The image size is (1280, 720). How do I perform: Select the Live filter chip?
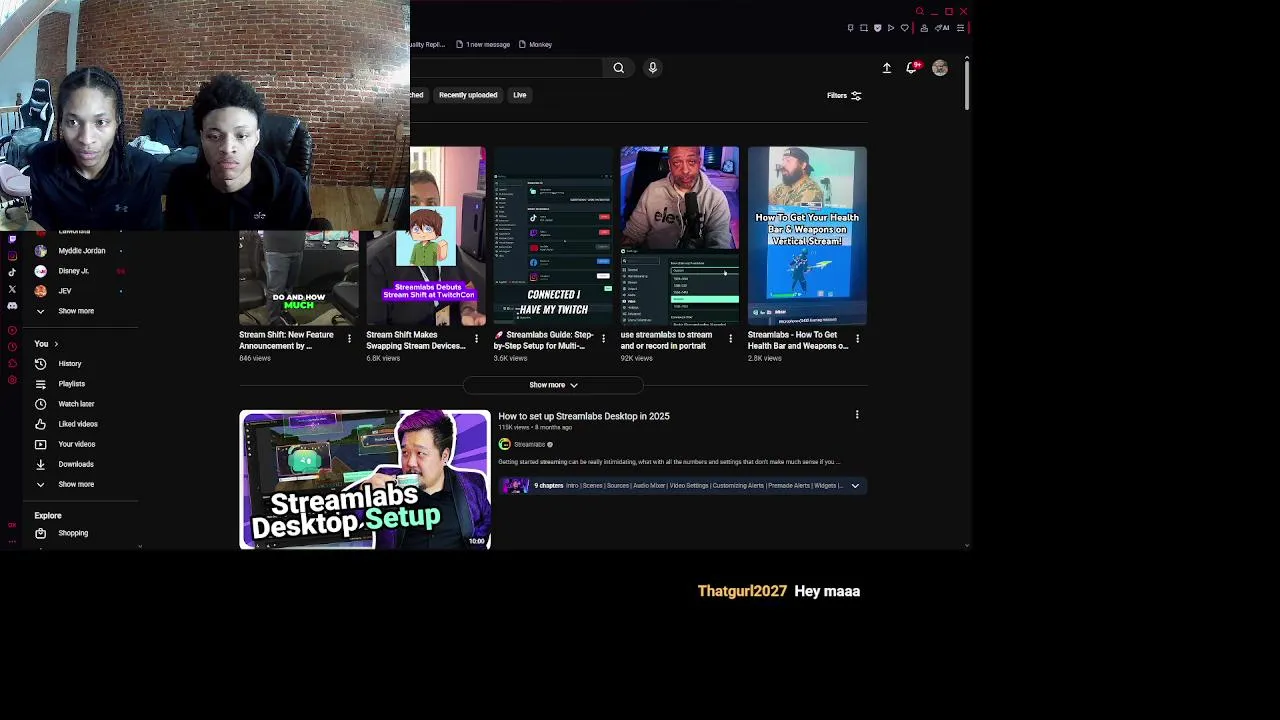pyautogui.click(x=520, y=95)
